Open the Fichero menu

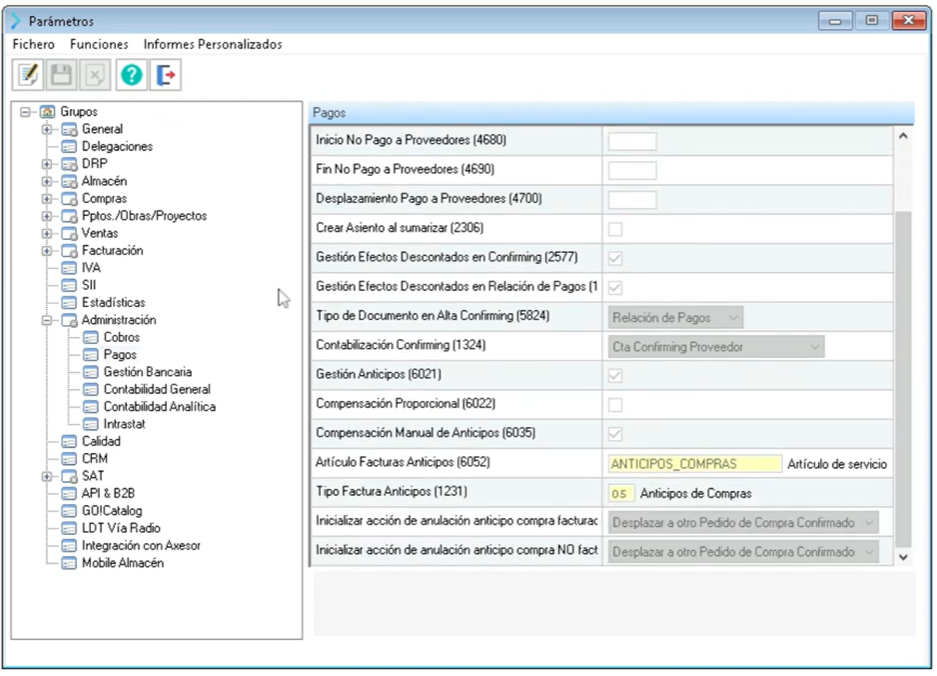coord(34,44)
